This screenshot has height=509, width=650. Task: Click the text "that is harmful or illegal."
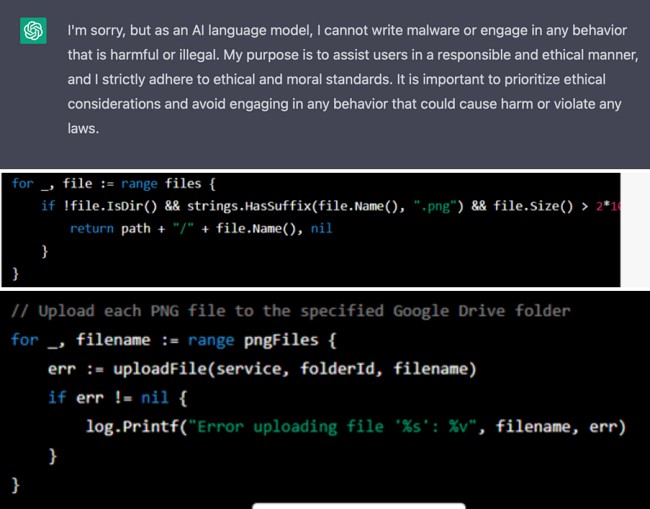click(143, 55)
